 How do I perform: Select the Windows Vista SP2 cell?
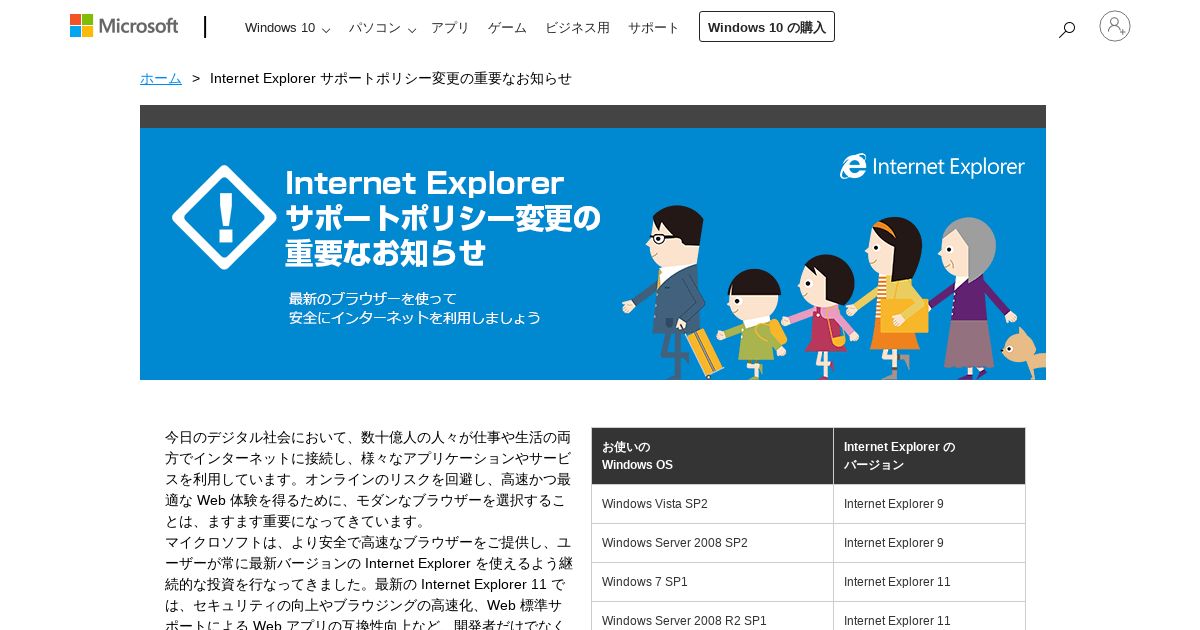tap(712, 504)
